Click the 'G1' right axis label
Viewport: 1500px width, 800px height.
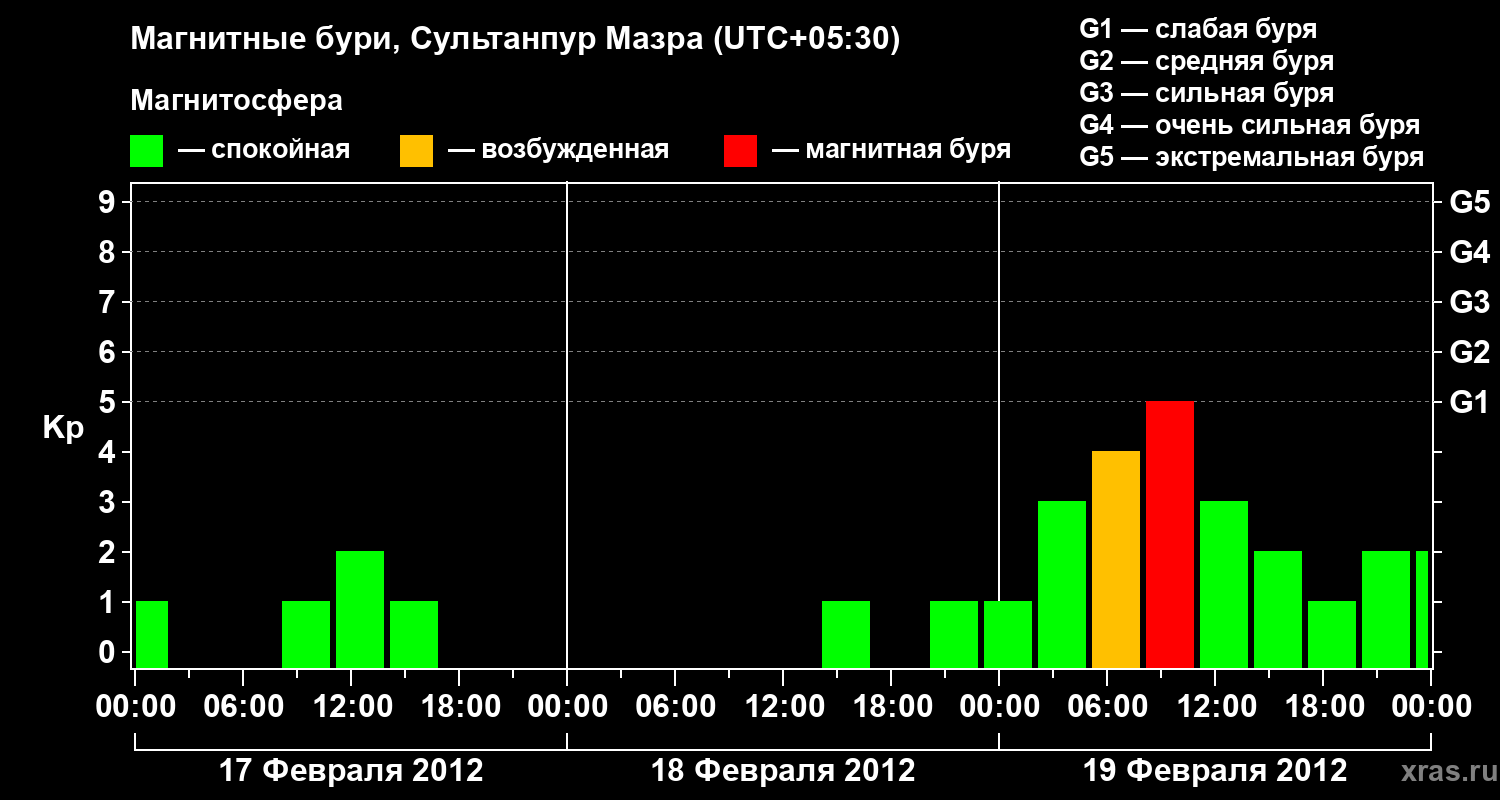point(1469,402)
